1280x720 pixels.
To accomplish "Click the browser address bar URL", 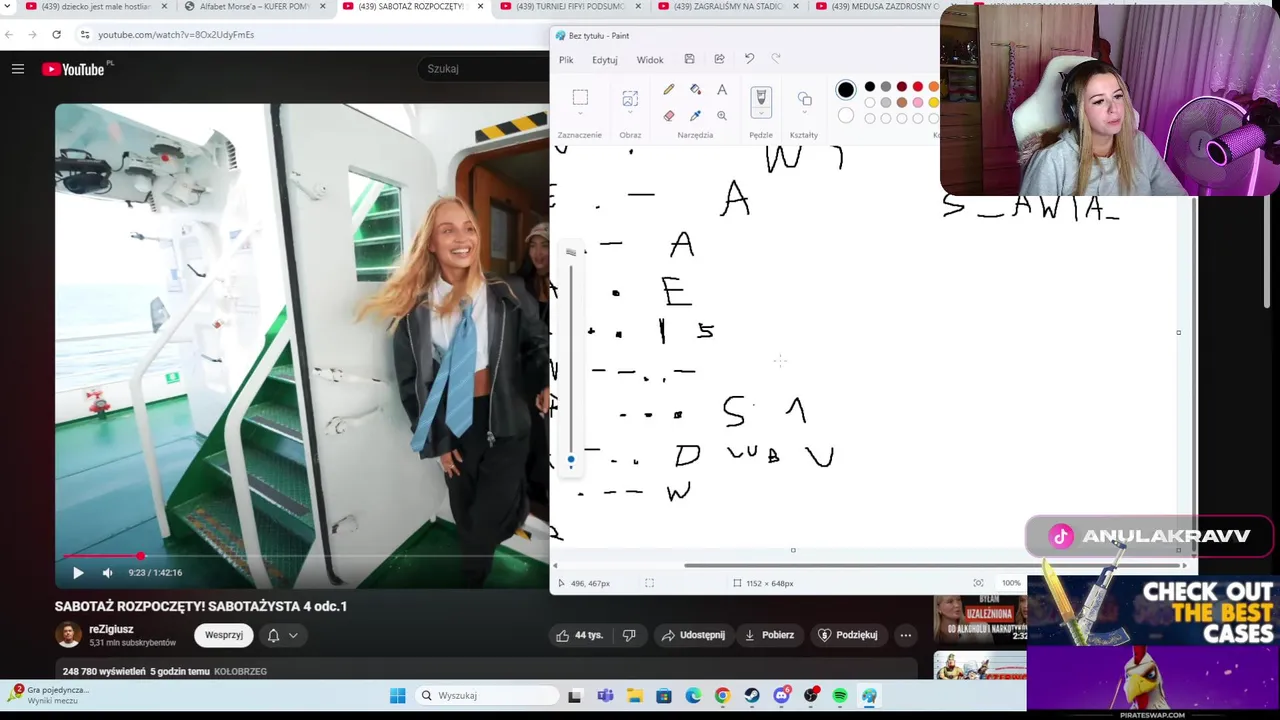I will pyautogui.click(x=176, y=34).
